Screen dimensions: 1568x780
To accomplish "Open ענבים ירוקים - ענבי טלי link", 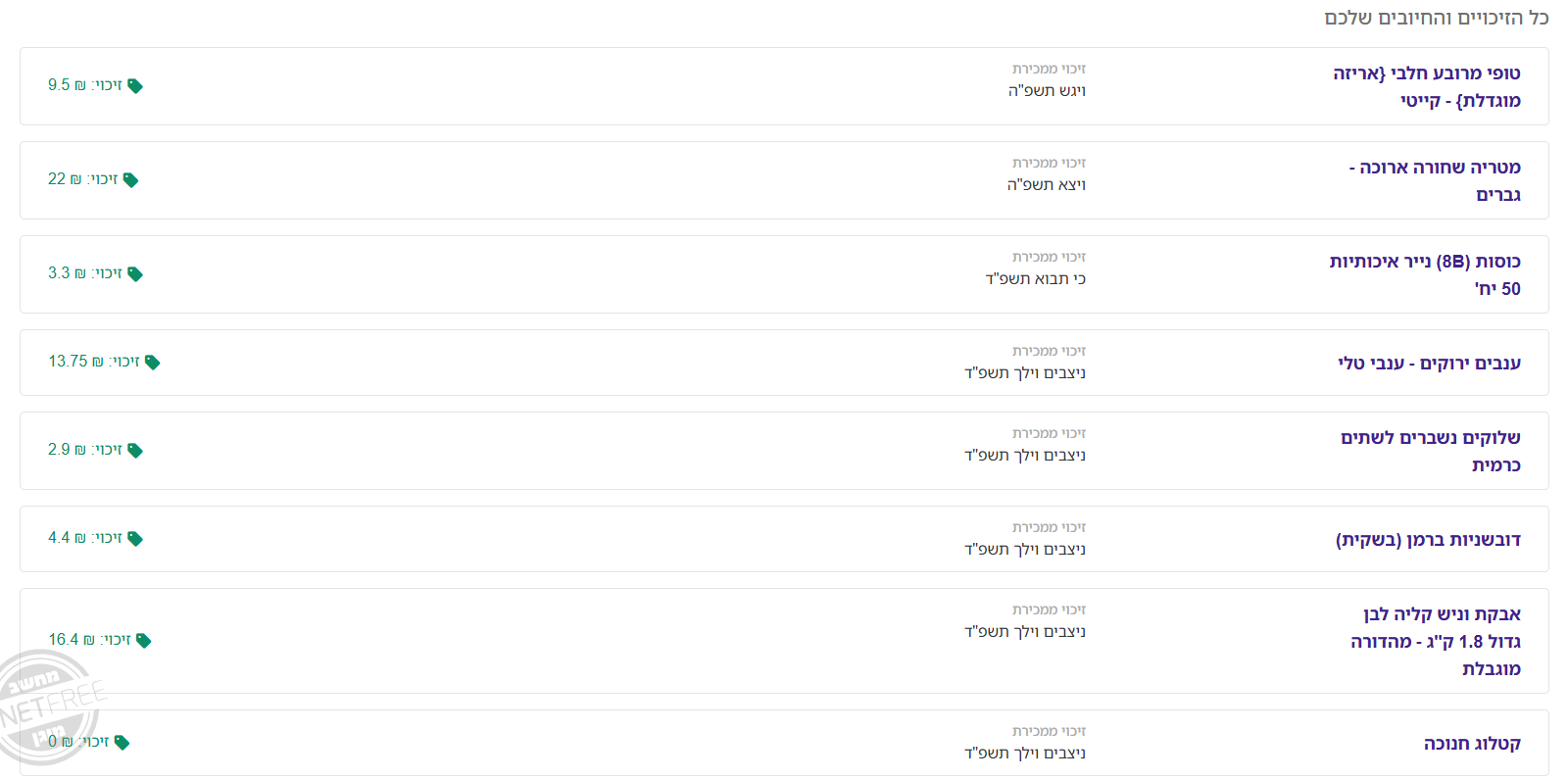I will (x=1429, y=363).
